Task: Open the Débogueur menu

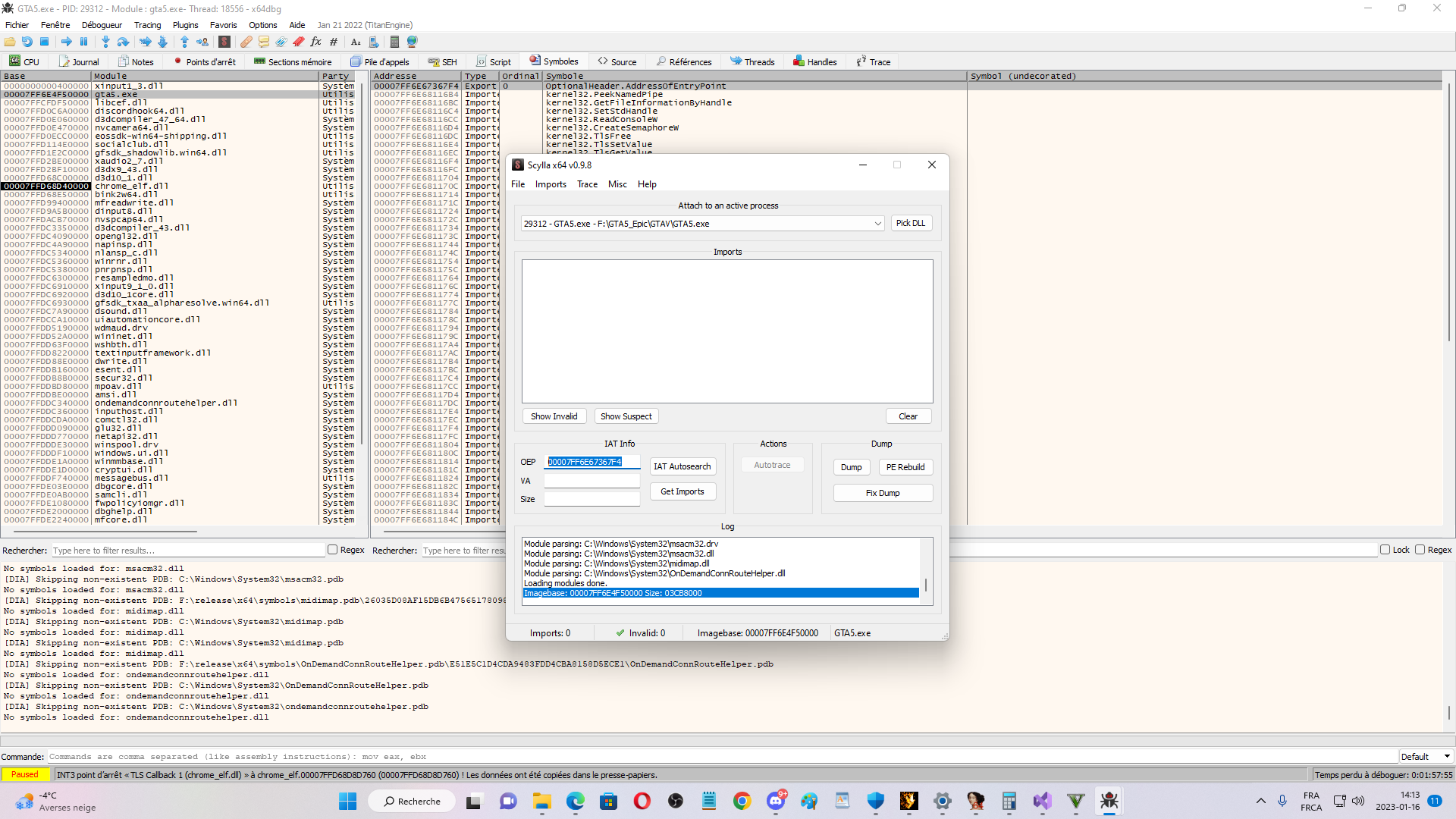Action: tap(102, 25)
